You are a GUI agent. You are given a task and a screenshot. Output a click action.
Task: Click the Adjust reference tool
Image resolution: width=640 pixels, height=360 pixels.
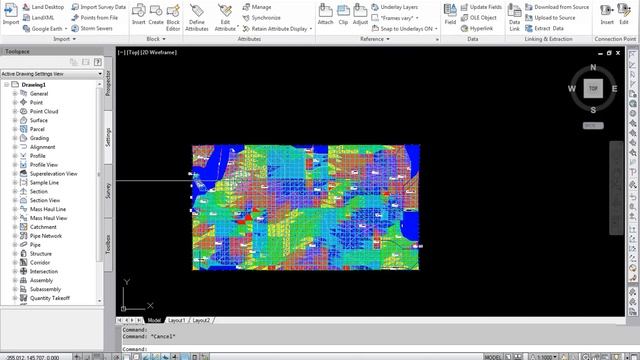click(360, 14)
